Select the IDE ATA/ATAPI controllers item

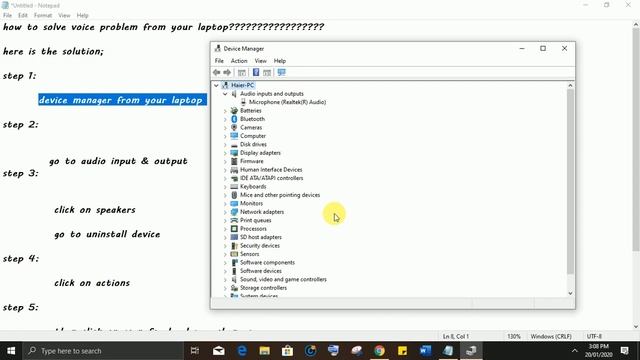click(271, 178)
